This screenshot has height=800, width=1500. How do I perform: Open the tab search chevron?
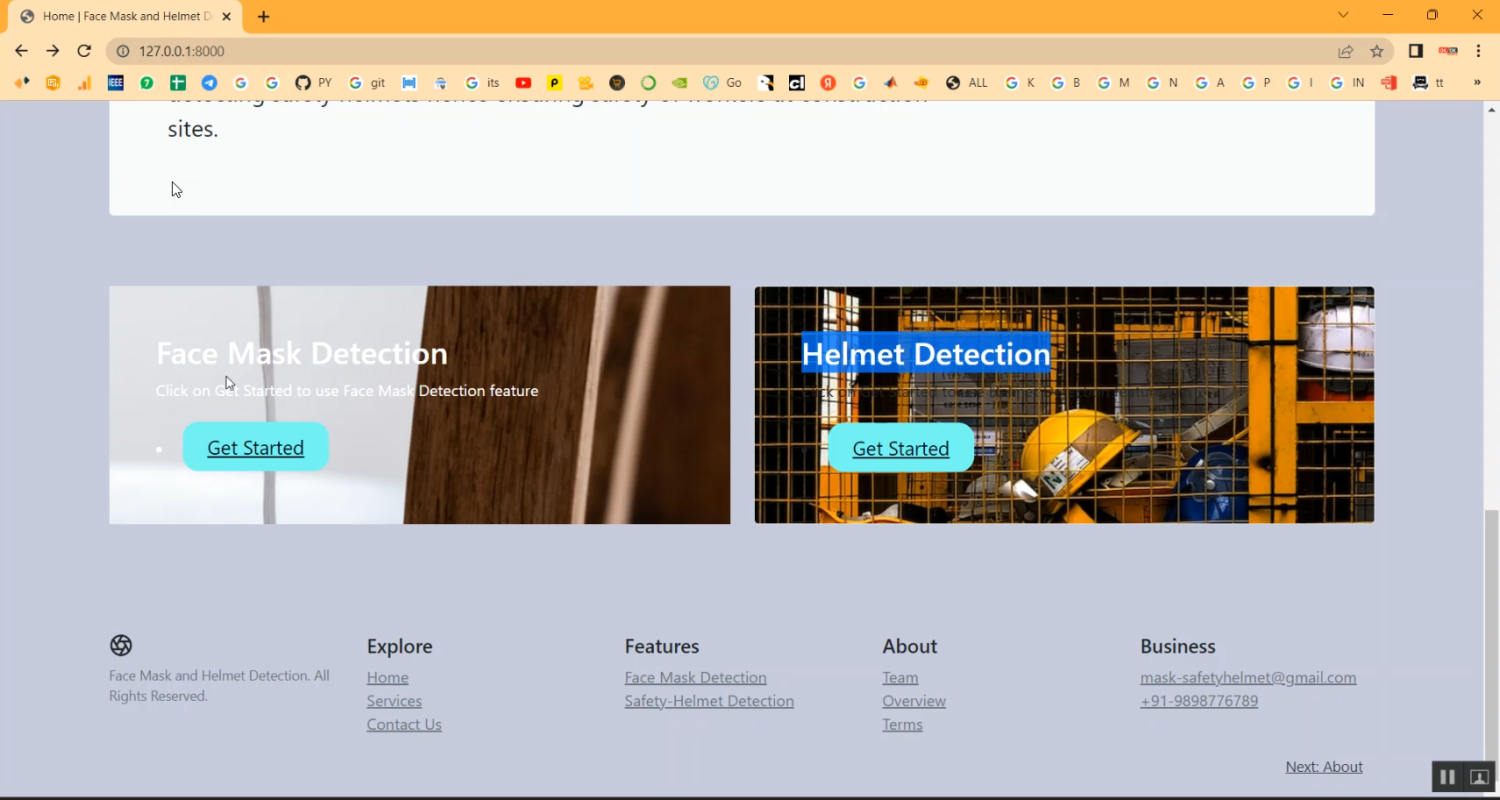(1343, 15)
